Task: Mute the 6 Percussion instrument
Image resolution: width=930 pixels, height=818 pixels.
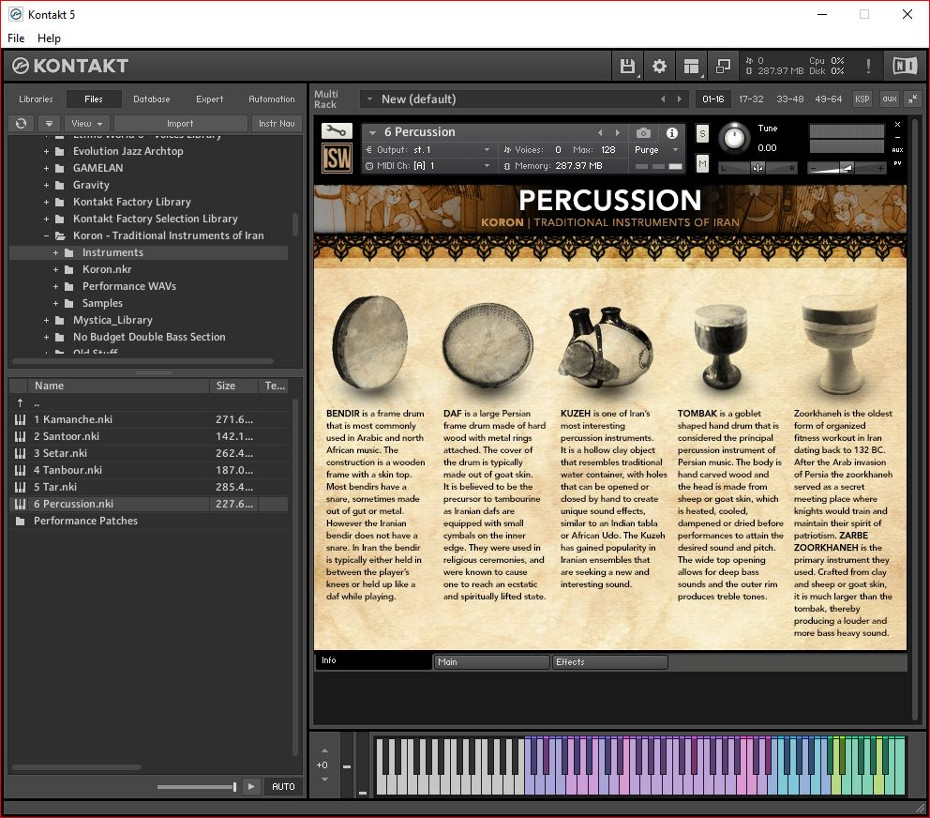Action: tap(702, 163)
